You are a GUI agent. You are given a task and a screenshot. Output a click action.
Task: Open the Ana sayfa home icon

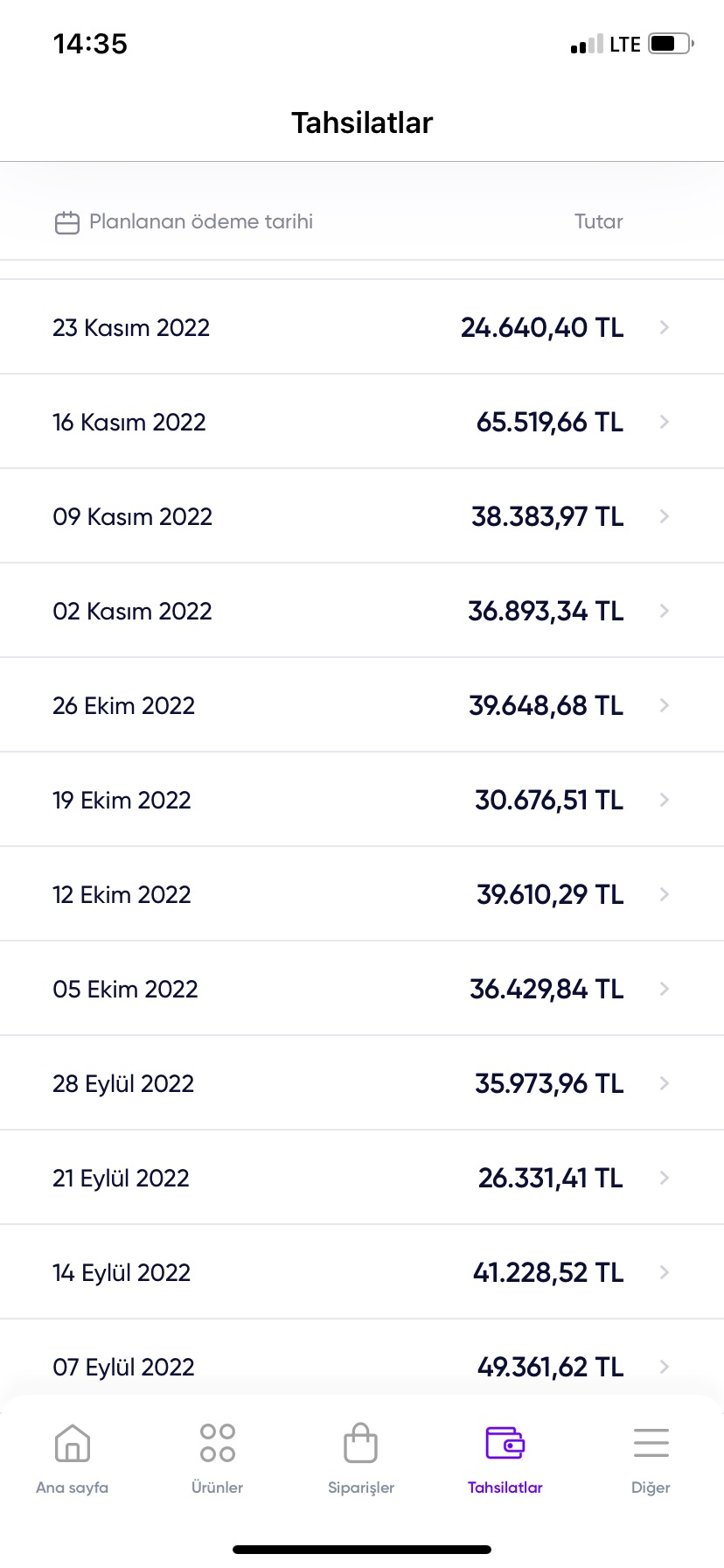[x=73, y=1443]
